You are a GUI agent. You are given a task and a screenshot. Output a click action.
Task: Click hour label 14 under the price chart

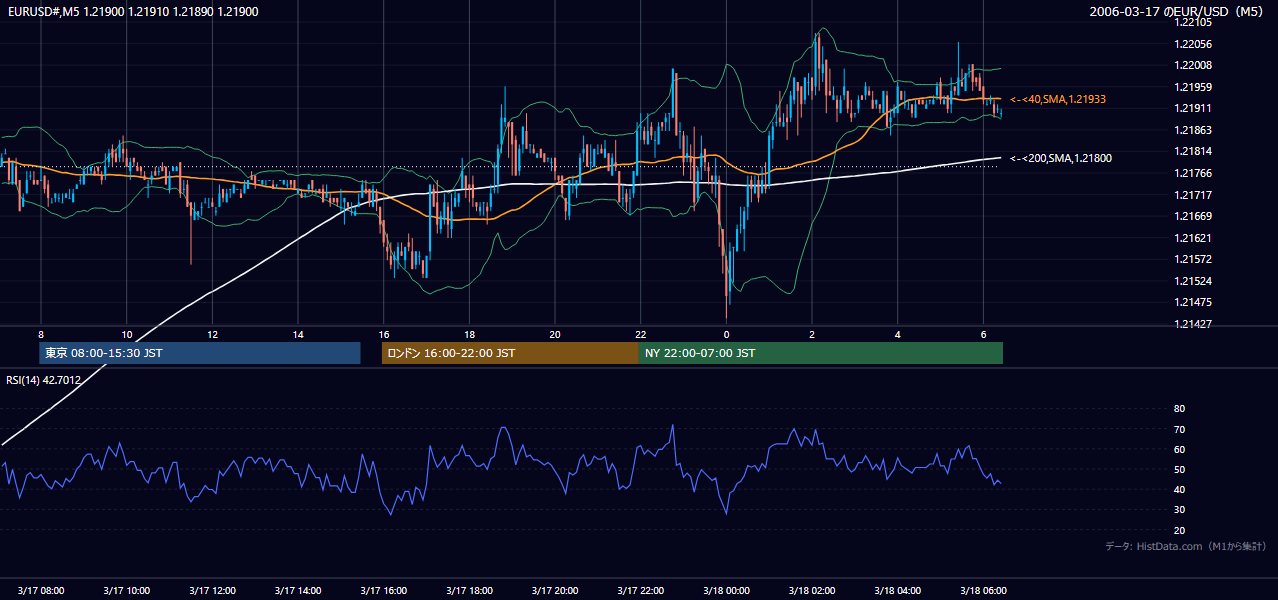pyautogui.click(x=298, y=334)
